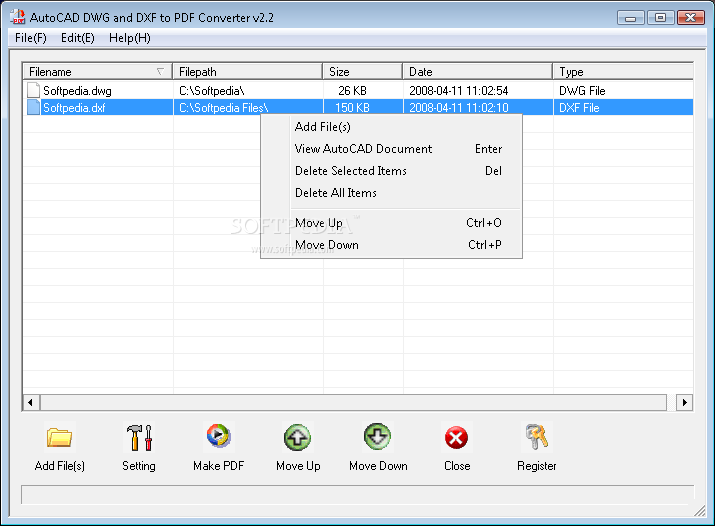The width and height of the screenshot is (715, 526).
Task: Open the Edit(E) menu
Action: 78,38
